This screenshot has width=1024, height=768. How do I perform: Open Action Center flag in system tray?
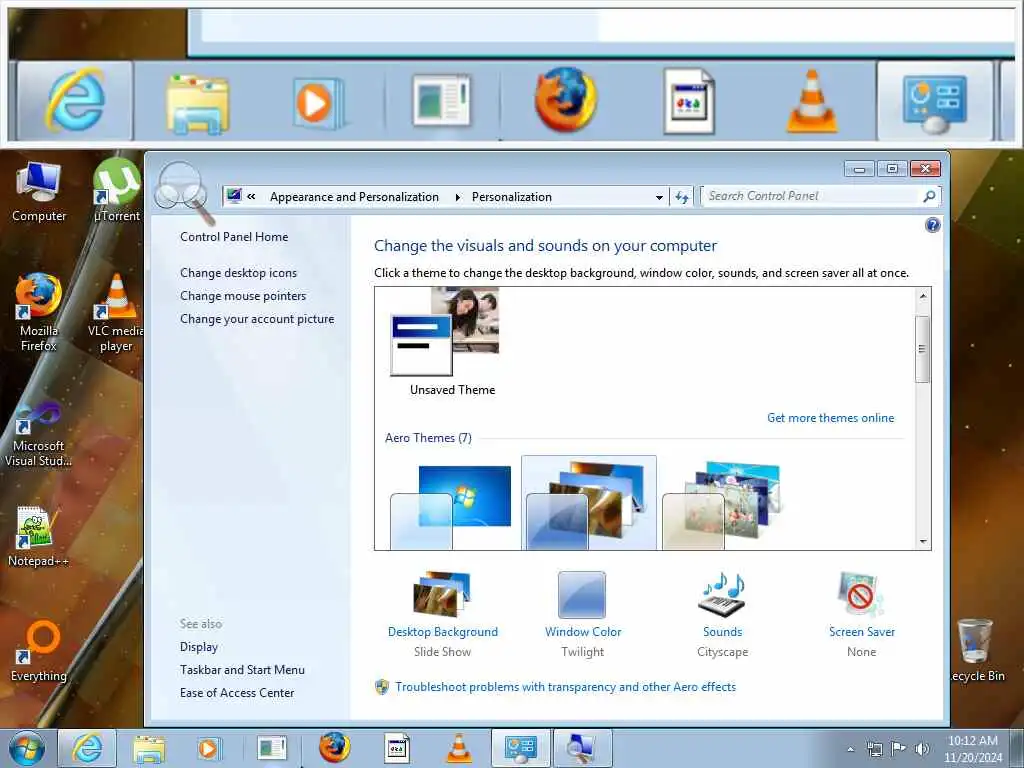pos(899,749)
